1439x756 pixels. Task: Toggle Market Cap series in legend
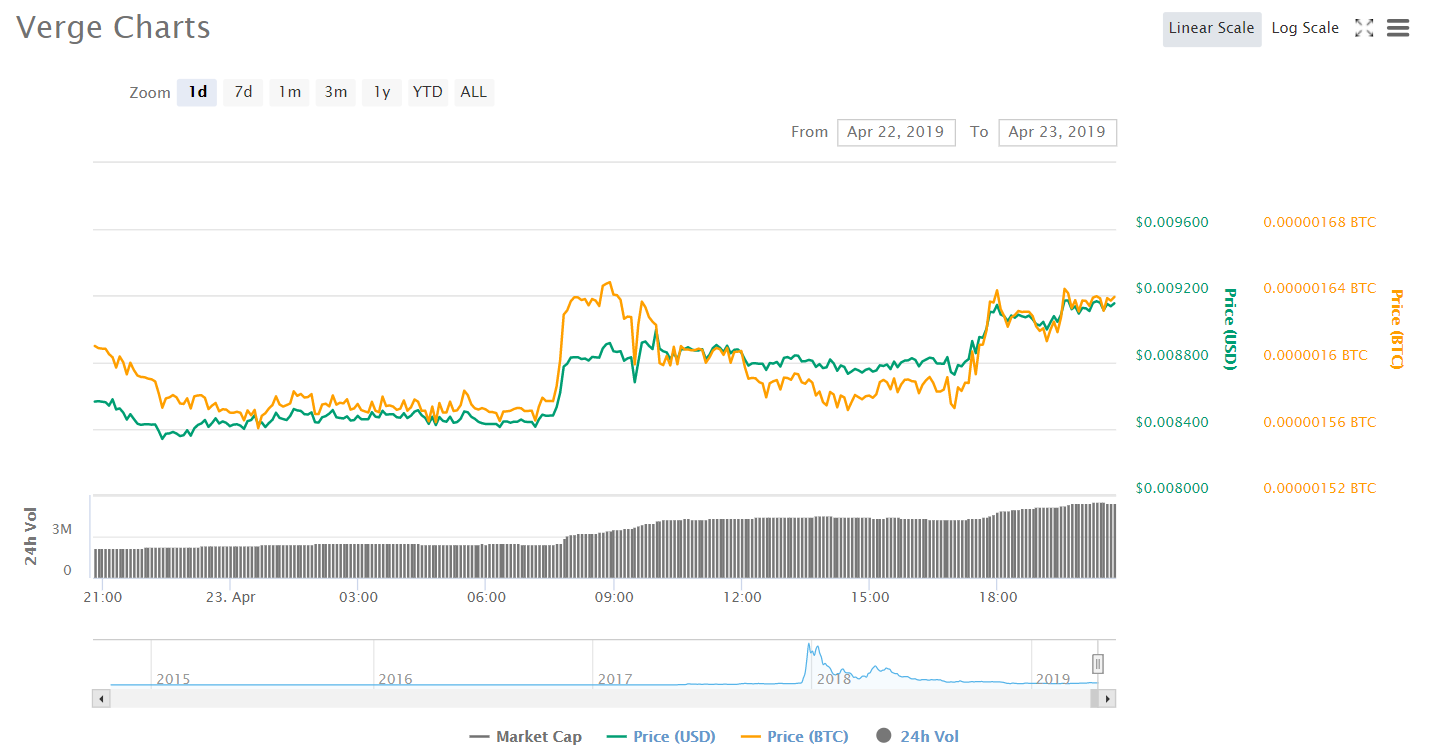pyautogui.click(x=525, y=737)
